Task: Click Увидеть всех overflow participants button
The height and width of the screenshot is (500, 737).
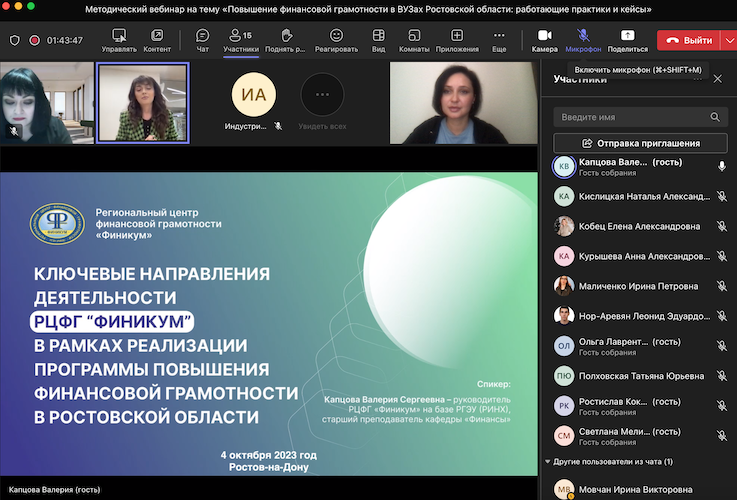Action: (x=322, y=102)
